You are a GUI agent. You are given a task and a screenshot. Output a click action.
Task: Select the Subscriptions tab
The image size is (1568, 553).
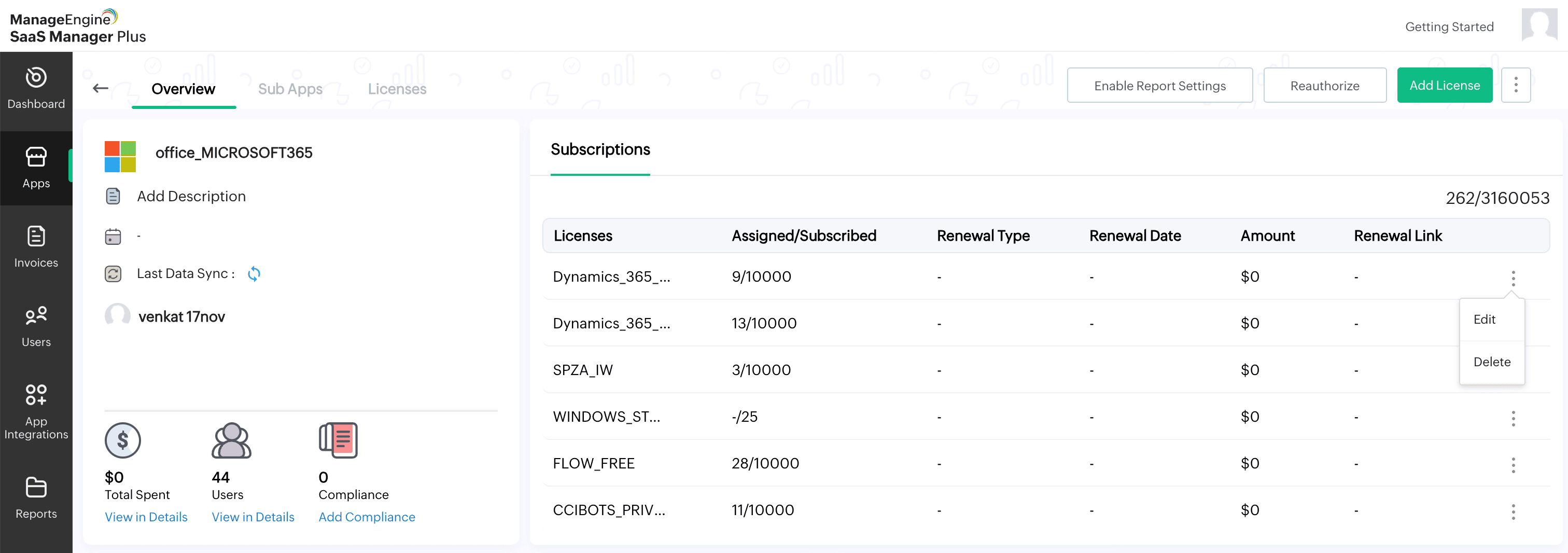600,150
